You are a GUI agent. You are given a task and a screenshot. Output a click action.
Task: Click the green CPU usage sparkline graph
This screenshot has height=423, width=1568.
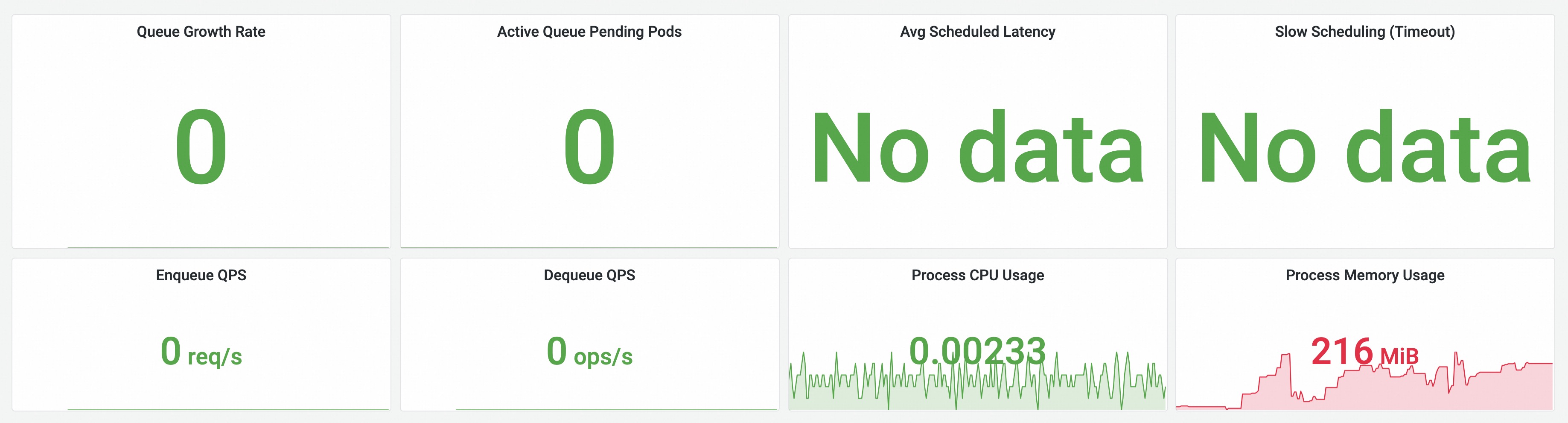(852, 384)
